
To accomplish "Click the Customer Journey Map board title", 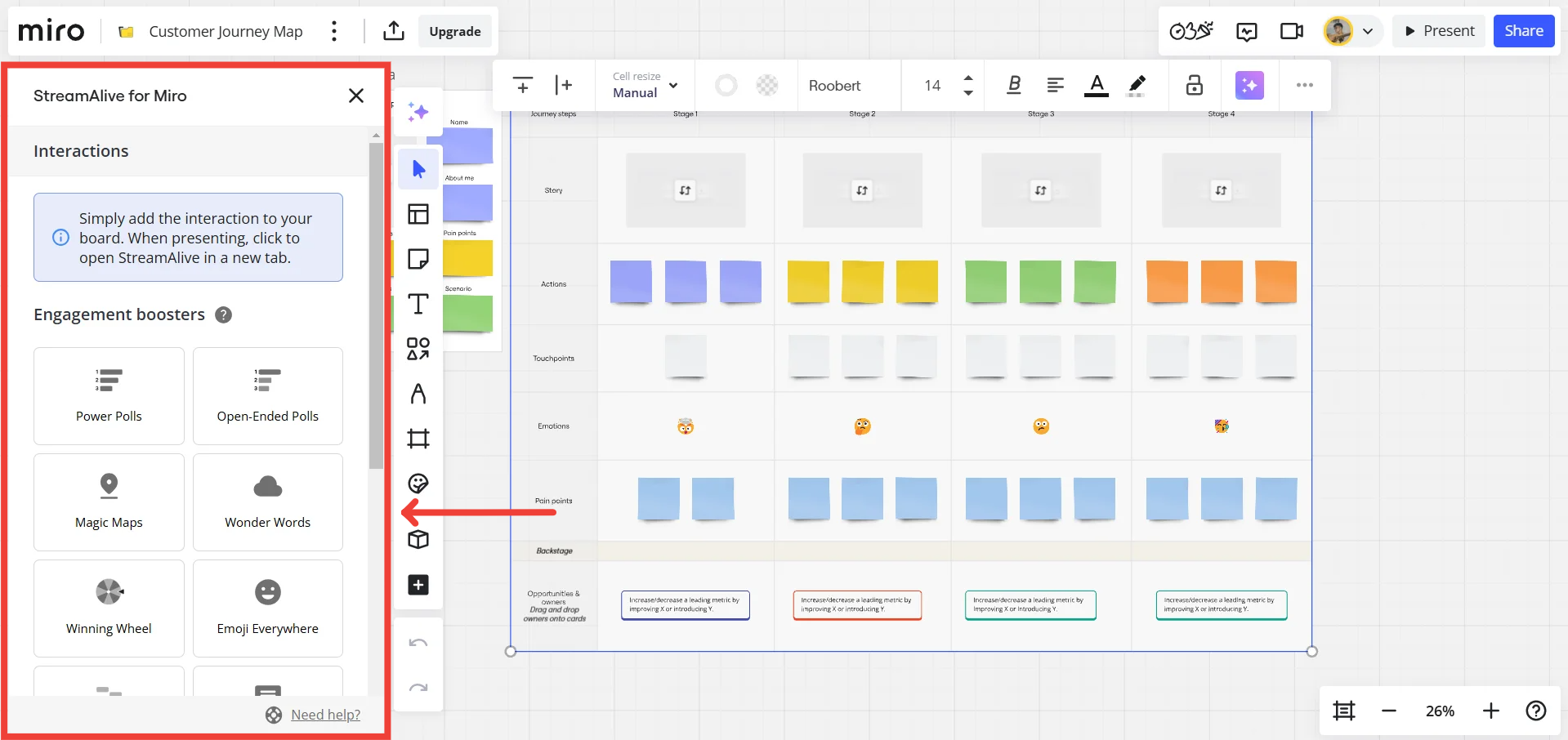I will (226, 31).
